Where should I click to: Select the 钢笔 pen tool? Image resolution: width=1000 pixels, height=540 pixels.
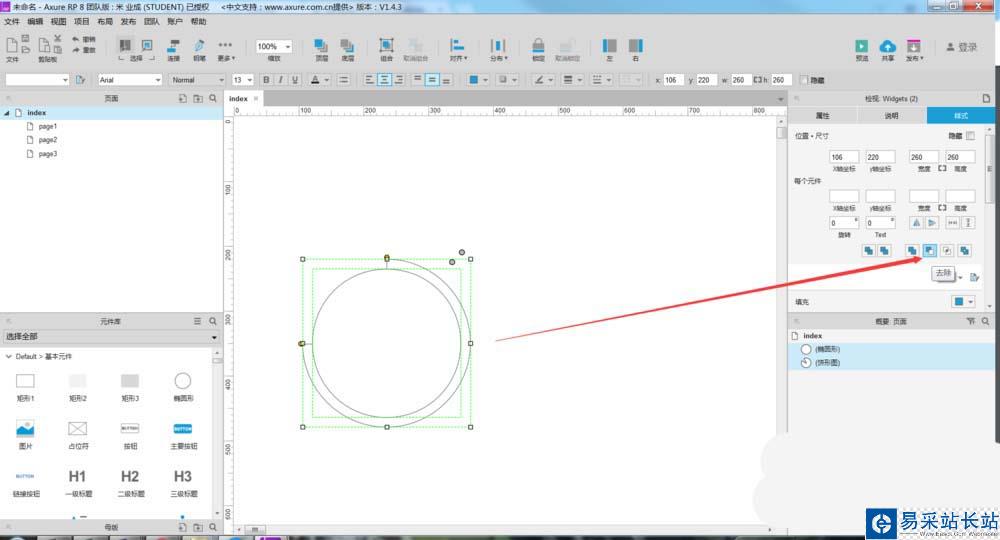199,49
